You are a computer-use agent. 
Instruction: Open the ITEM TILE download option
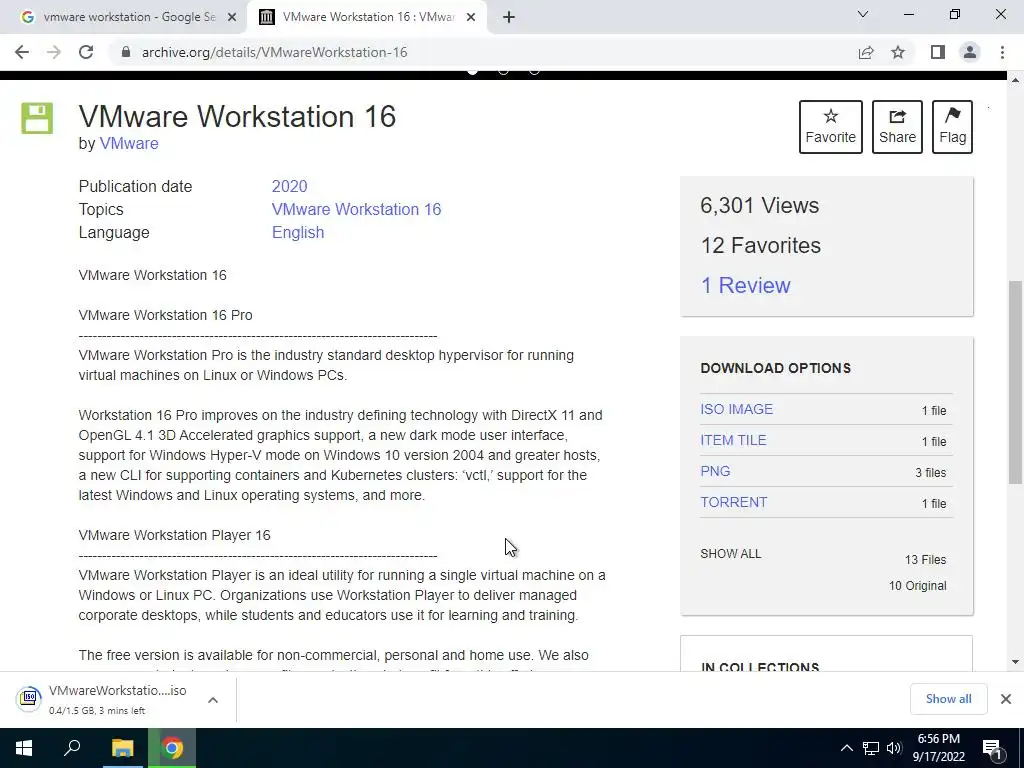point(733,440)
